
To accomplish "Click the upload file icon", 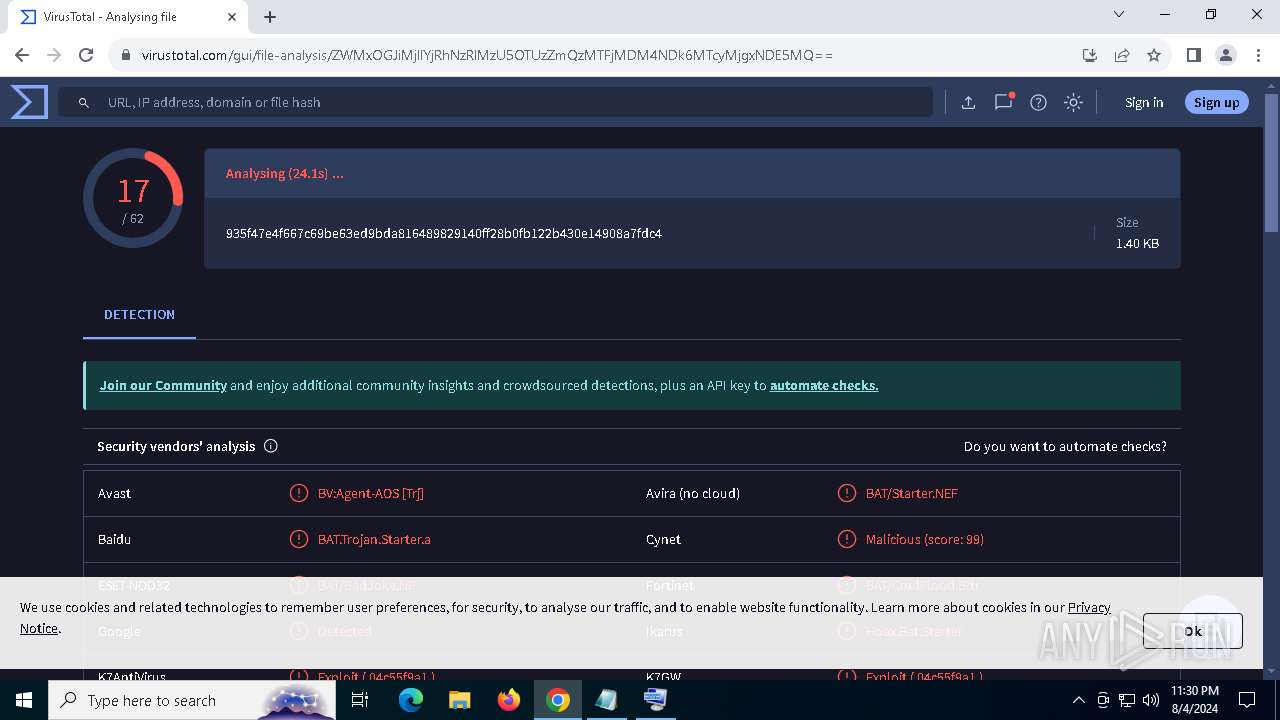I will tap(968, 102).
